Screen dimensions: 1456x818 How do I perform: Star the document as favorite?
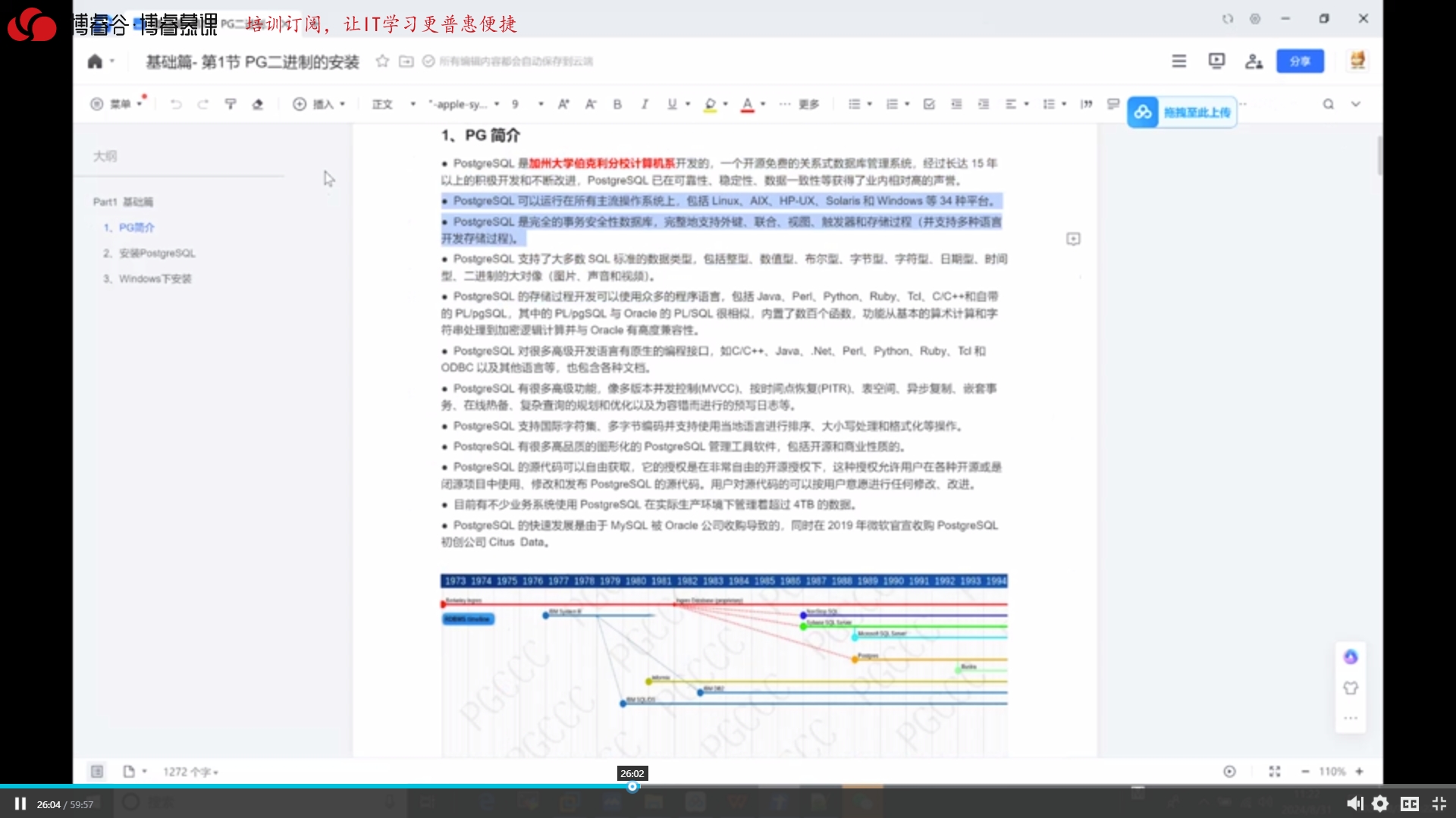click(x=382, y=61)
